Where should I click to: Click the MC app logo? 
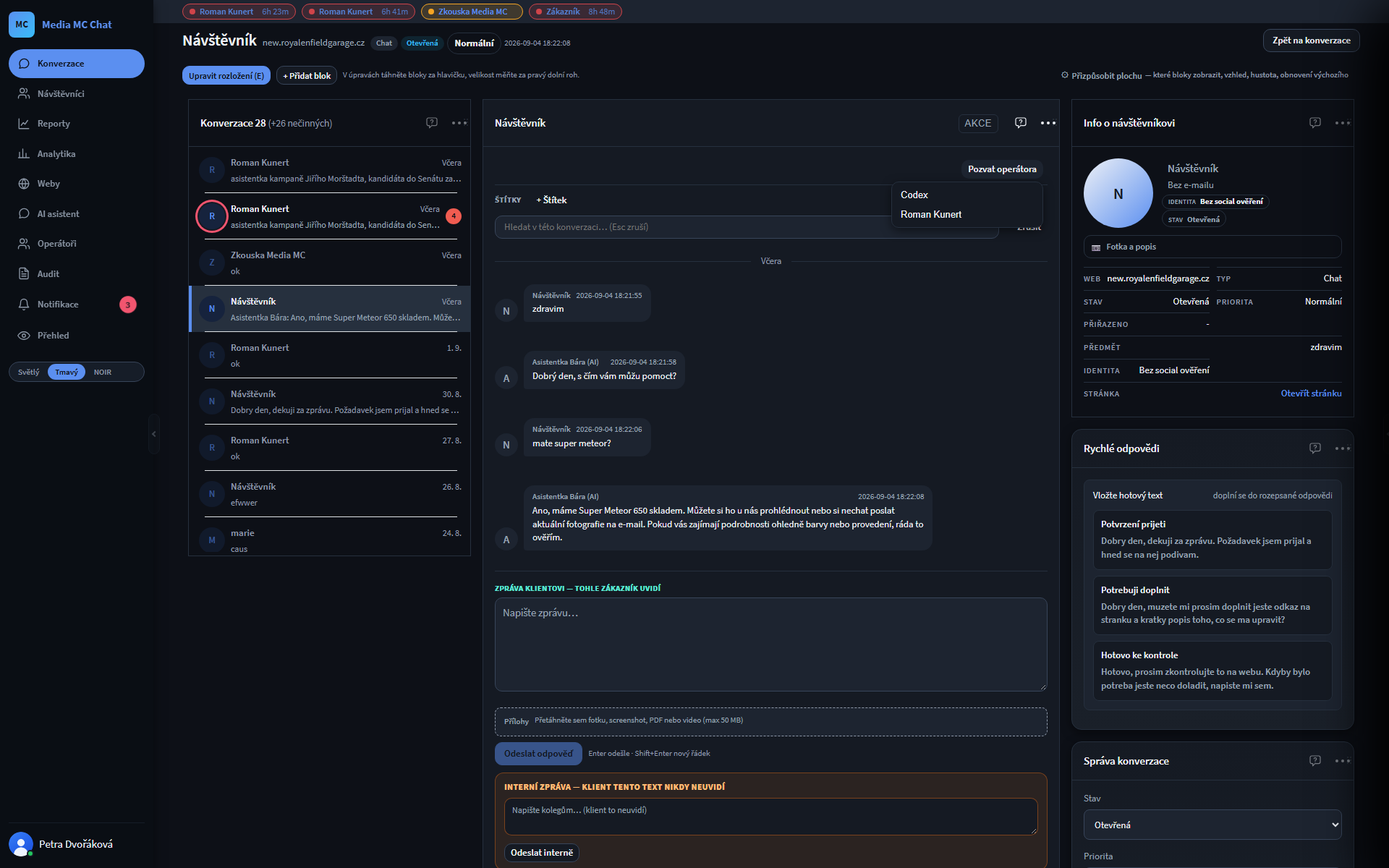click(22, 25)
